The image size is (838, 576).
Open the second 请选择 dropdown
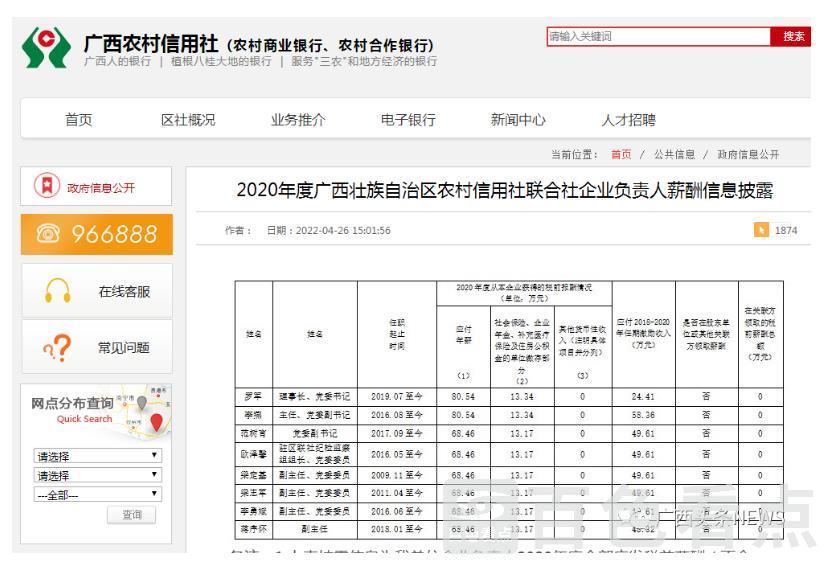coord(97,475)
